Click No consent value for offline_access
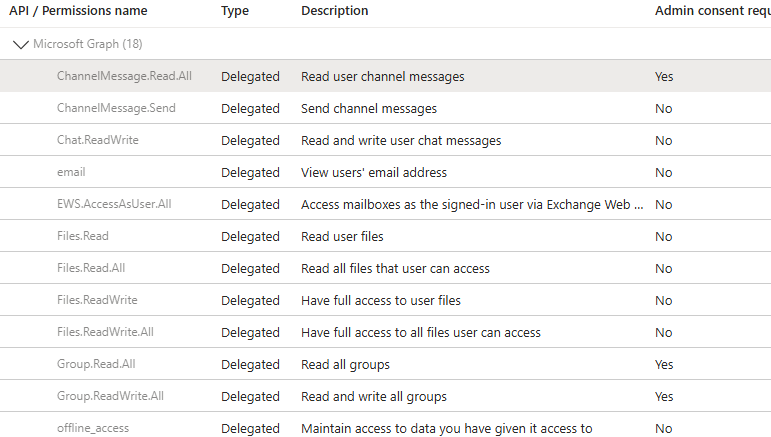This screenshot has height=437, width=771. 663,429
